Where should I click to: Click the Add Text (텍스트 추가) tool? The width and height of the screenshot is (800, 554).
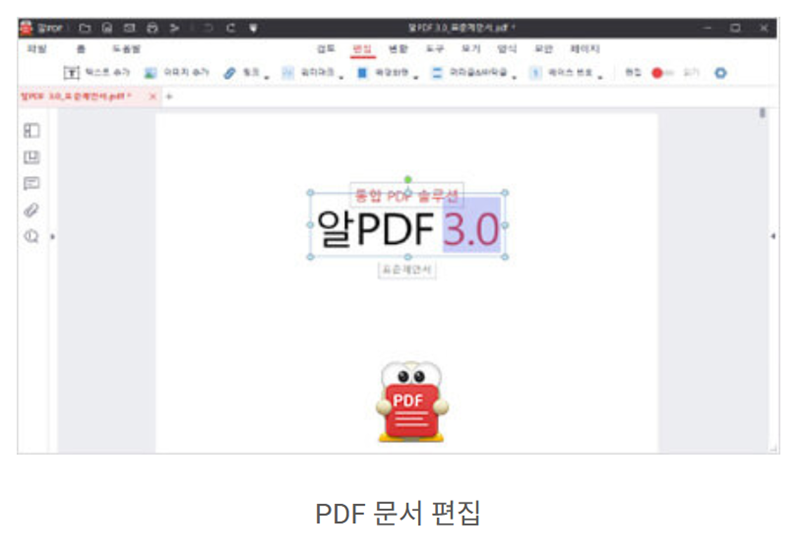click(96, 73)
